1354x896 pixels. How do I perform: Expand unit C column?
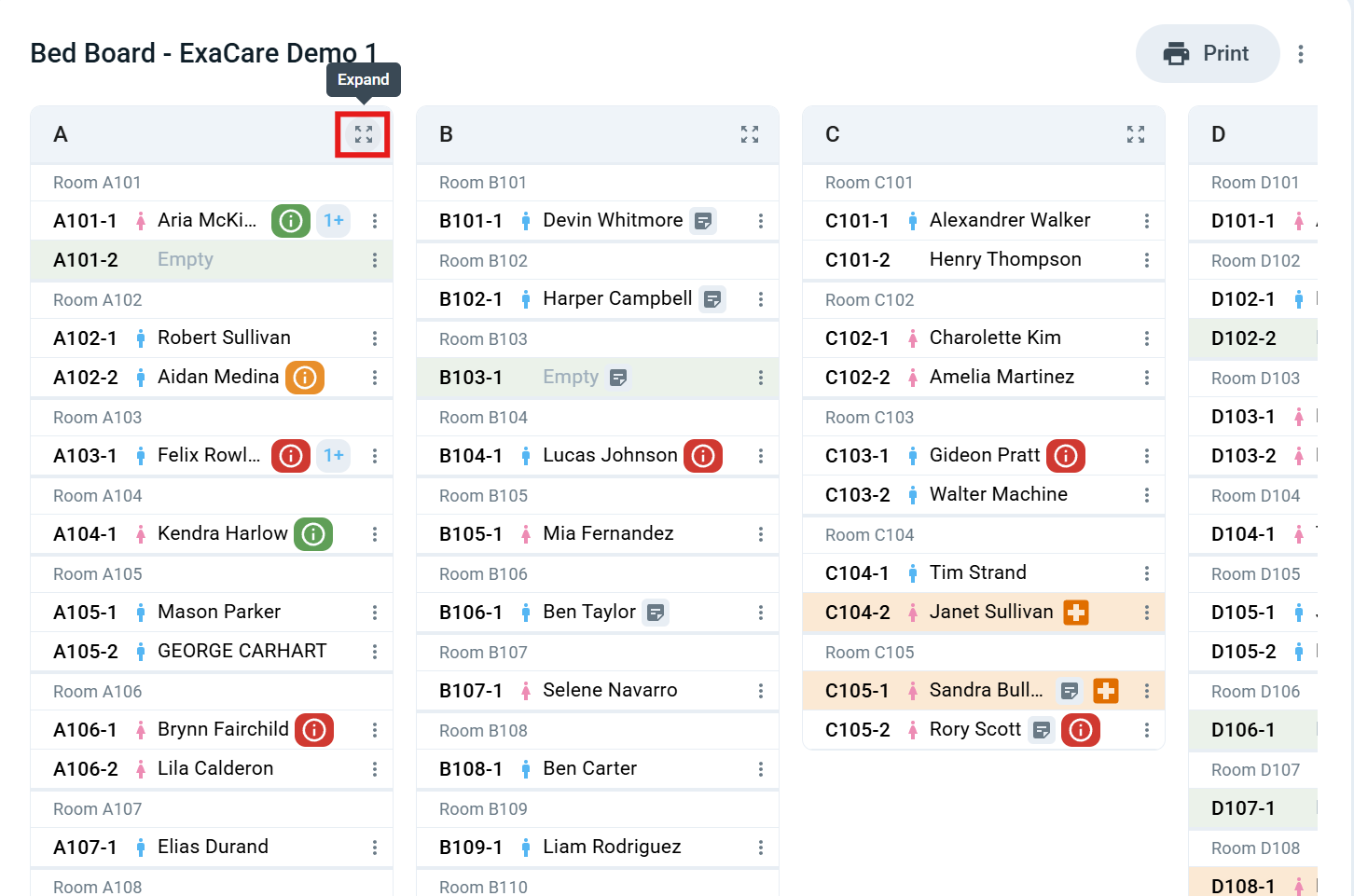click(1136, 134)
